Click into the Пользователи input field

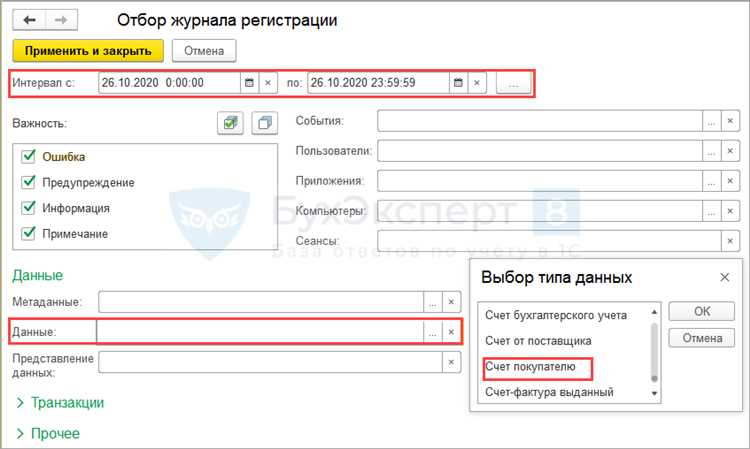(540, 151)
